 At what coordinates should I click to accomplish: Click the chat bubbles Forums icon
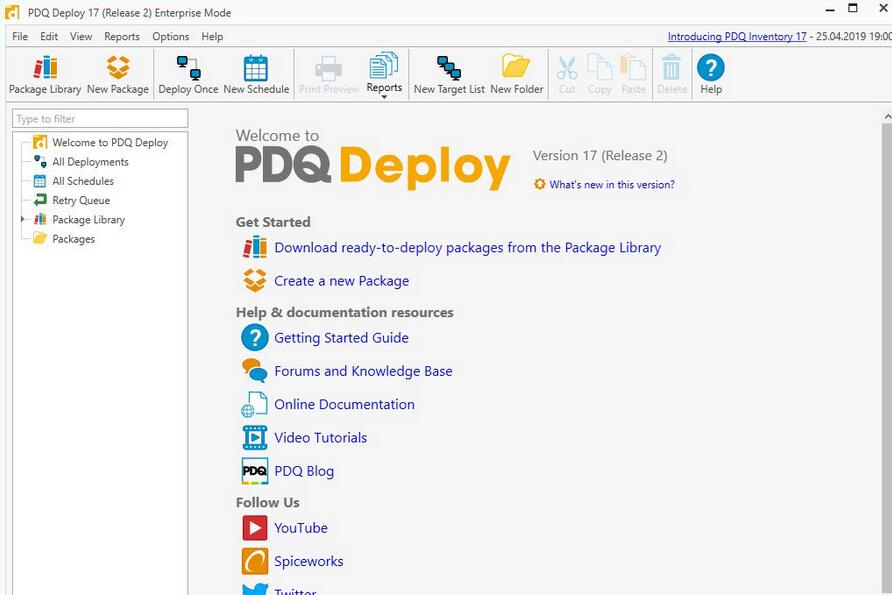(255, 370)
